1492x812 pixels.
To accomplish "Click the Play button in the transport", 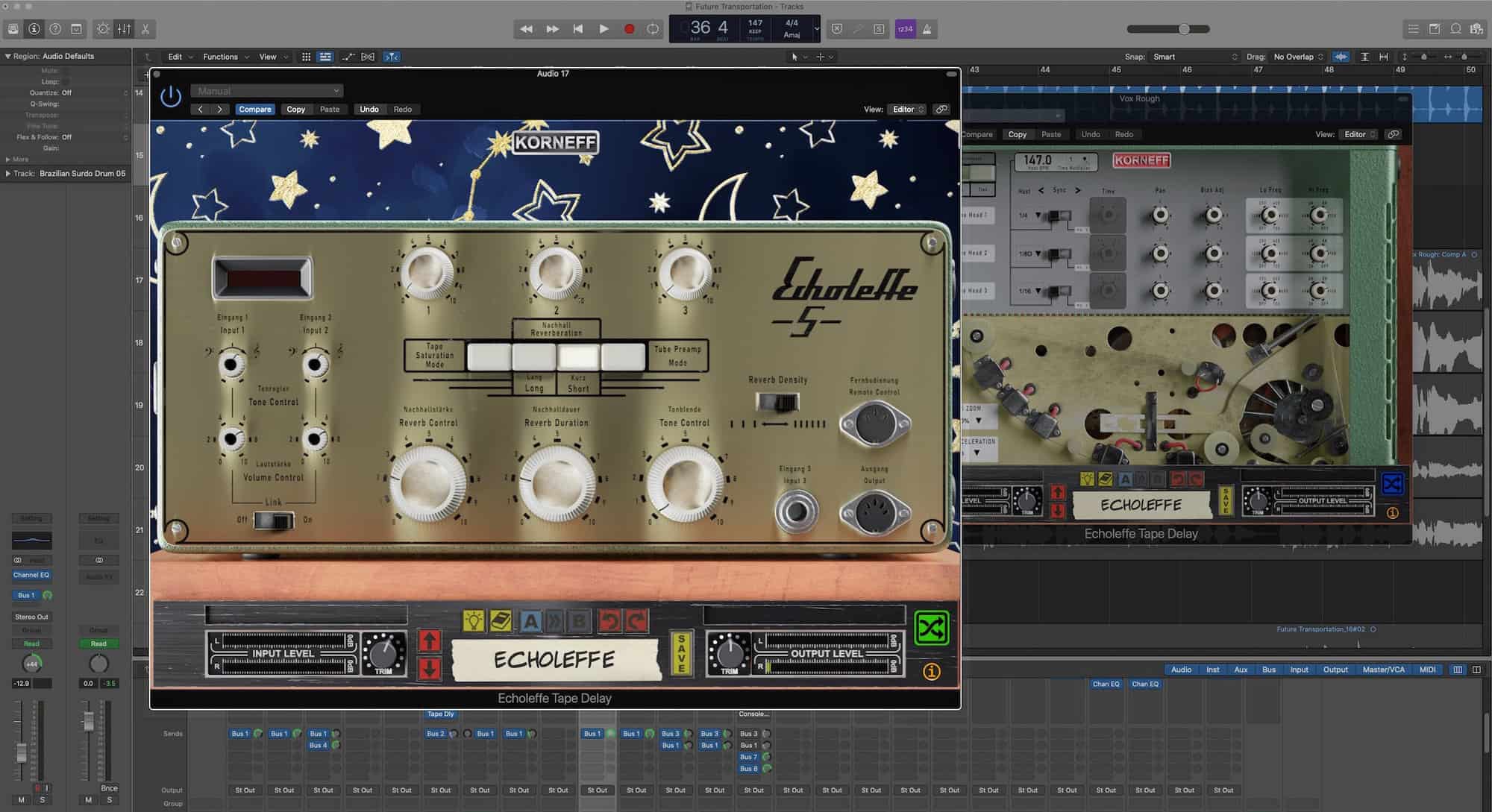I will click(604, 29).
